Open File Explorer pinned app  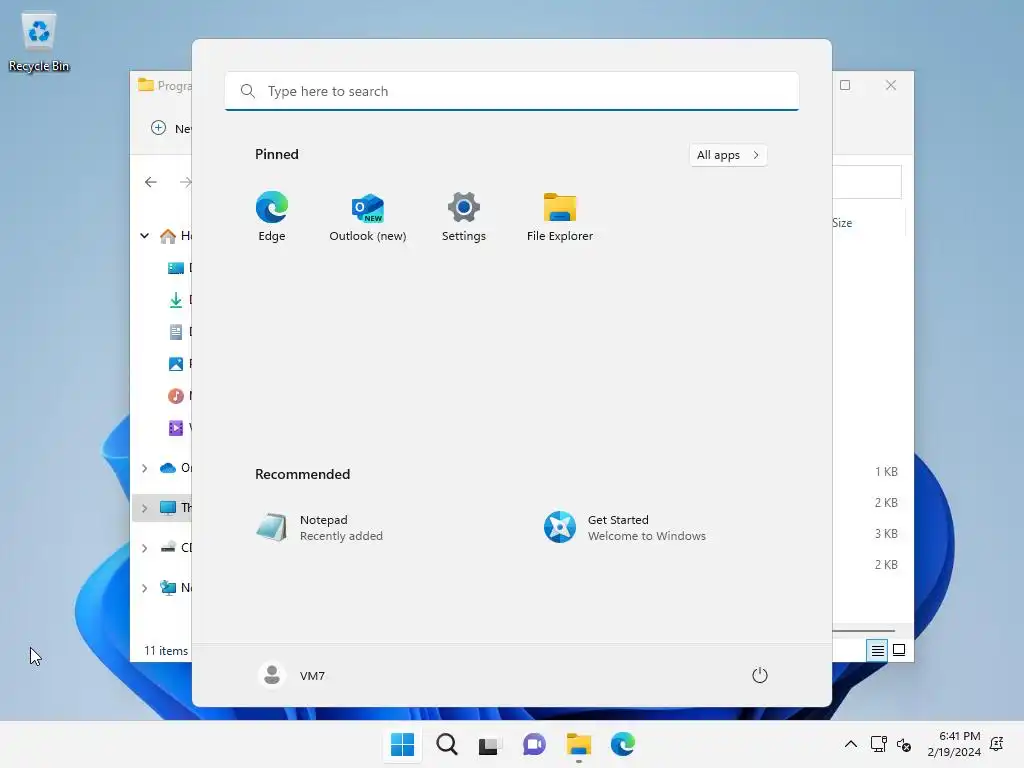pos(560,217)
